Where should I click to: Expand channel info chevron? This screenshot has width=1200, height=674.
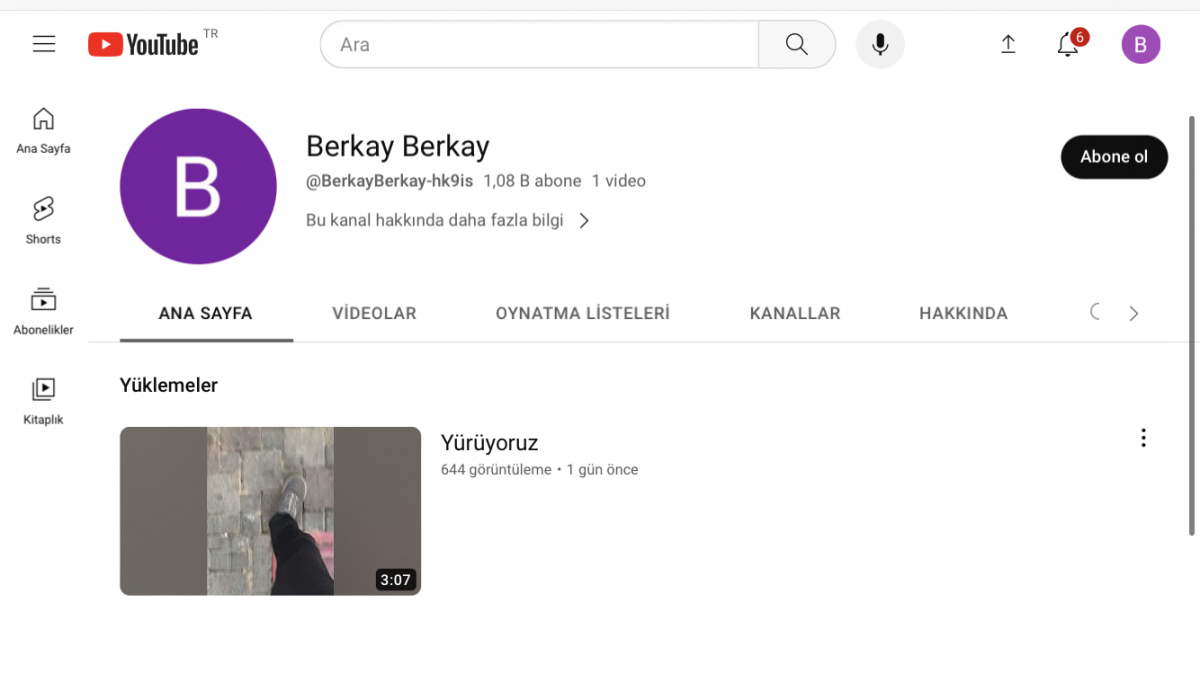pyautogui.click(x=585, y=220)
